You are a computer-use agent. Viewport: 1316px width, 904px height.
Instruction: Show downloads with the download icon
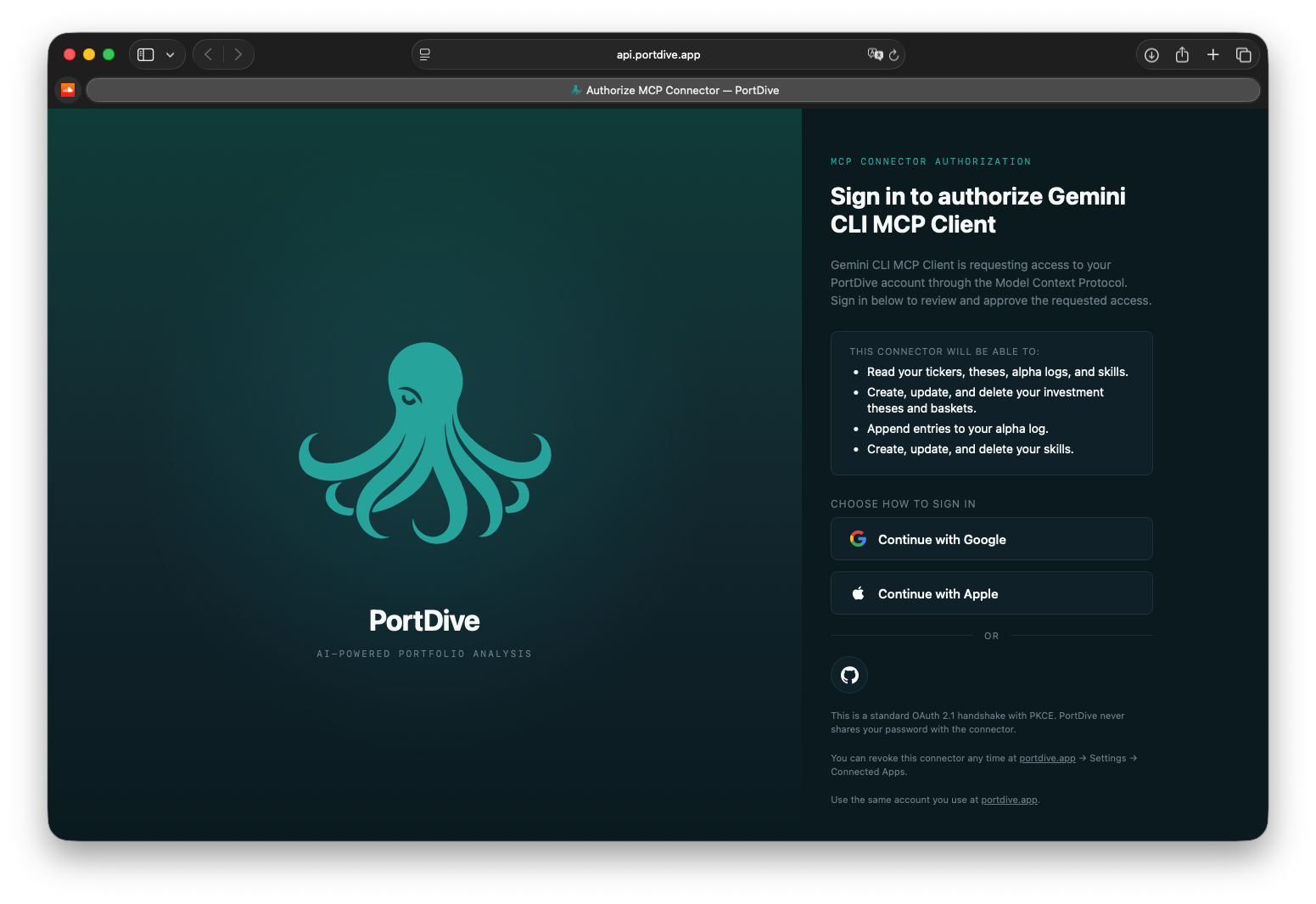click(1151, 54)
